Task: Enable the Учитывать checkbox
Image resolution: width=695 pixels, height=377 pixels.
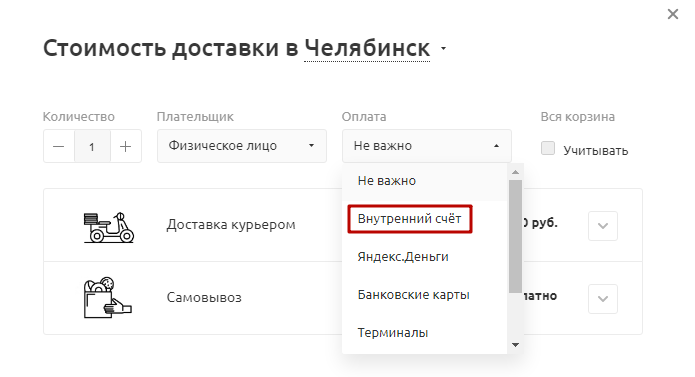Action: pos(548,148)
